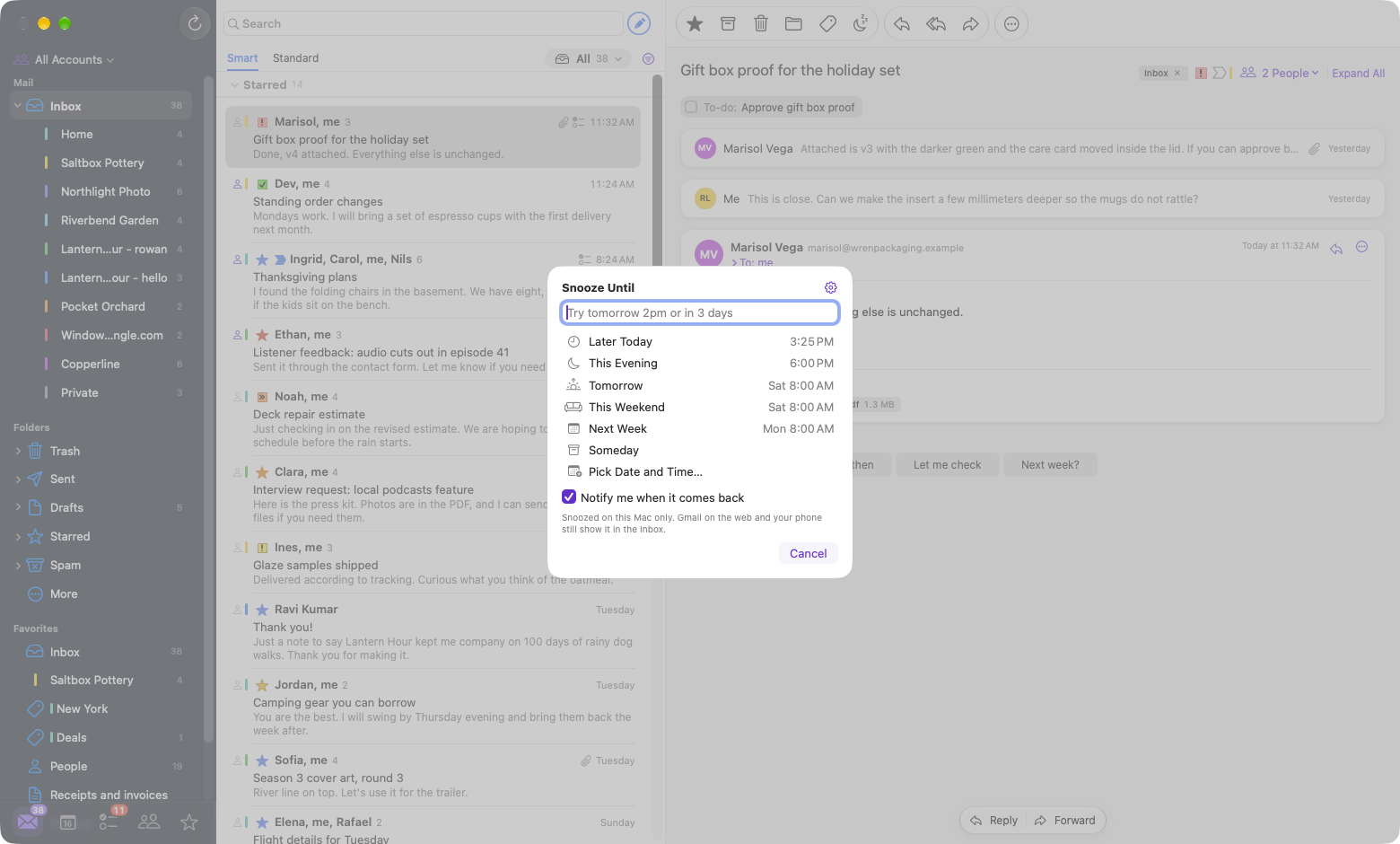
Task: Select the Smart tab
Action: 242,58
